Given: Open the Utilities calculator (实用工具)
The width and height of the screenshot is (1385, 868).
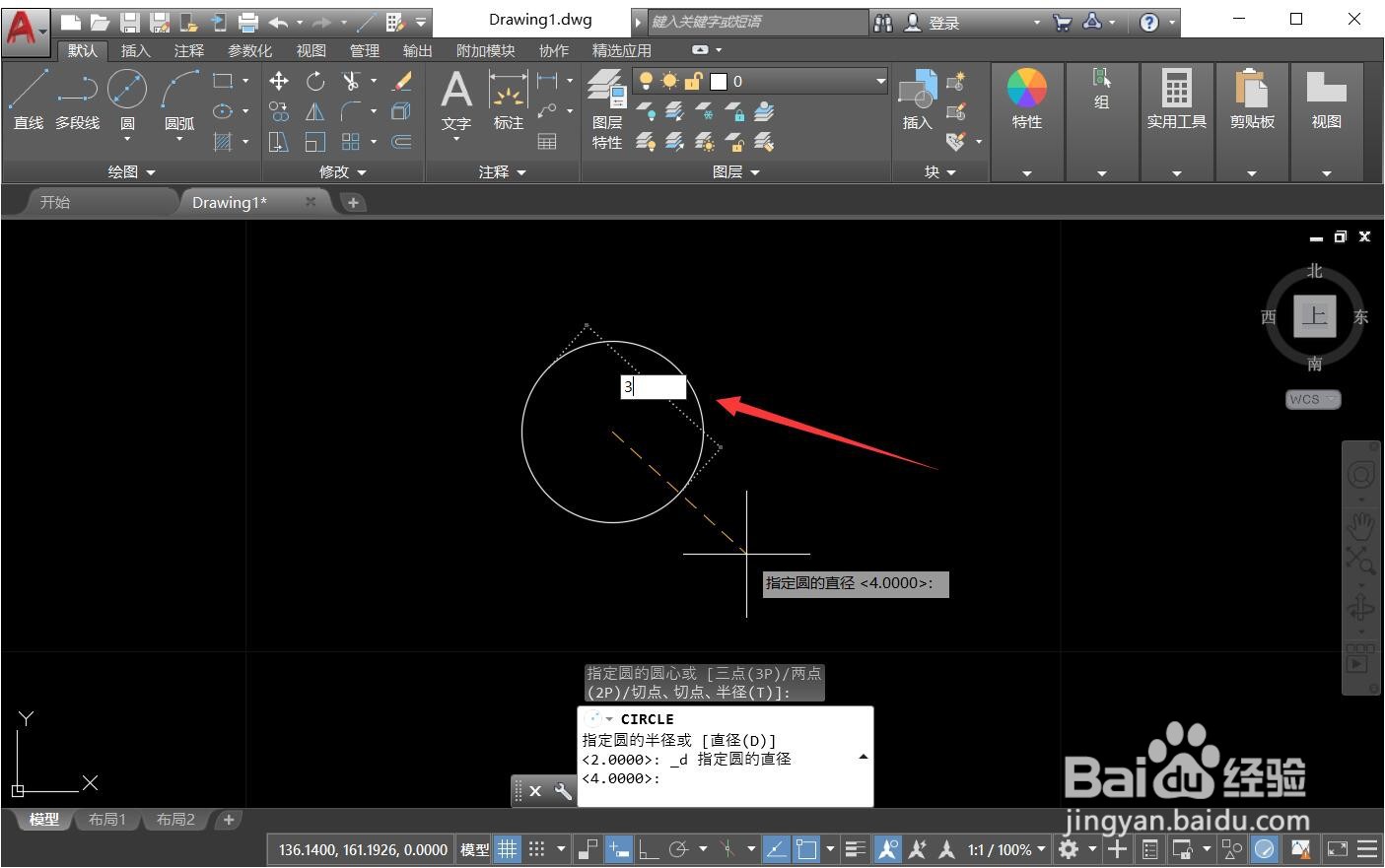Looking at the screenshot, I should [1176, 100].
